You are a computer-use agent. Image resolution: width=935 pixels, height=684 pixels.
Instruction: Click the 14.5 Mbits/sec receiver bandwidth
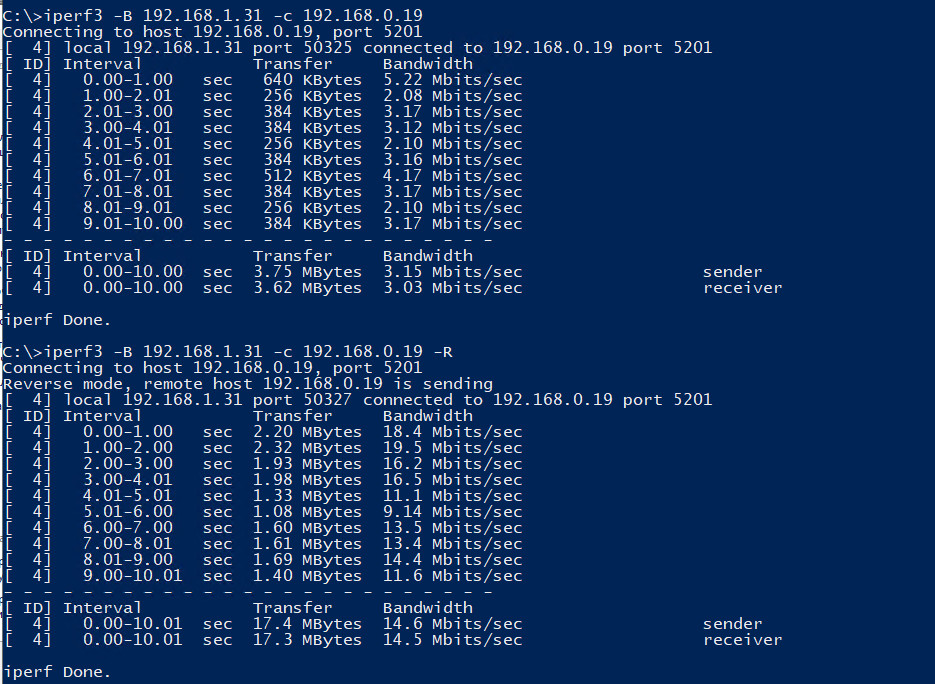tap(453, 640)
